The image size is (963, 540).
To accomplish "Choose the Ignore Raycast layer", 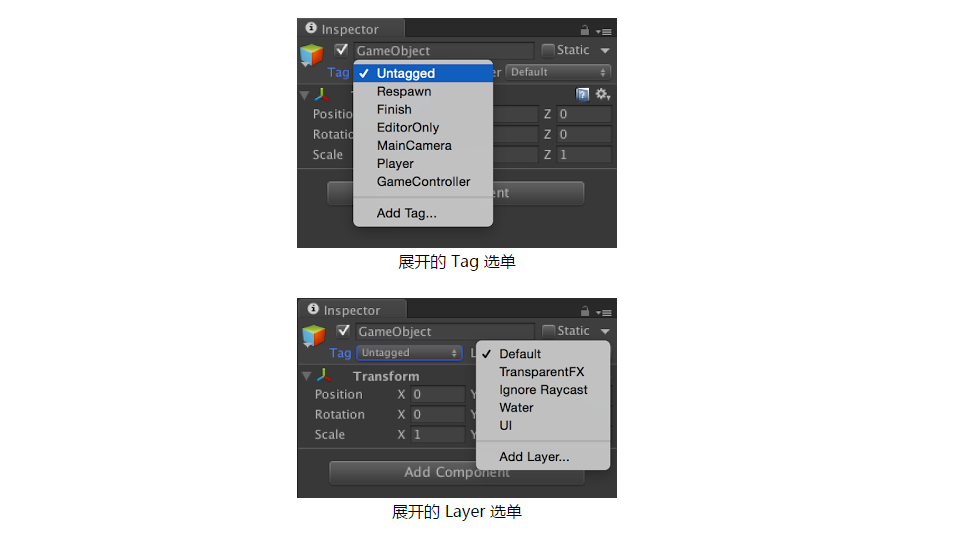I will point(543,389).
